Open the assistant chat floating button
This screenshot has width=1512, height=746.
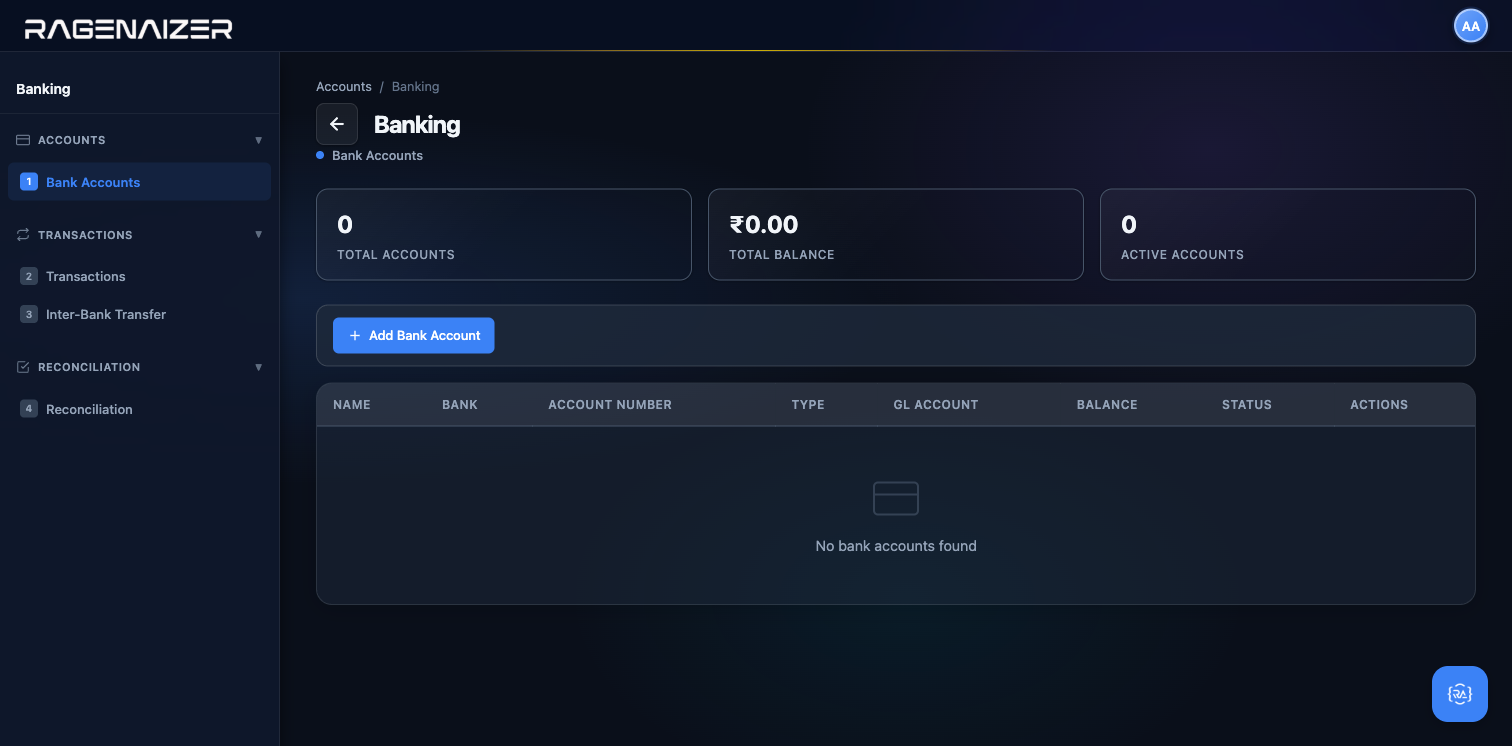[1460, 694]
